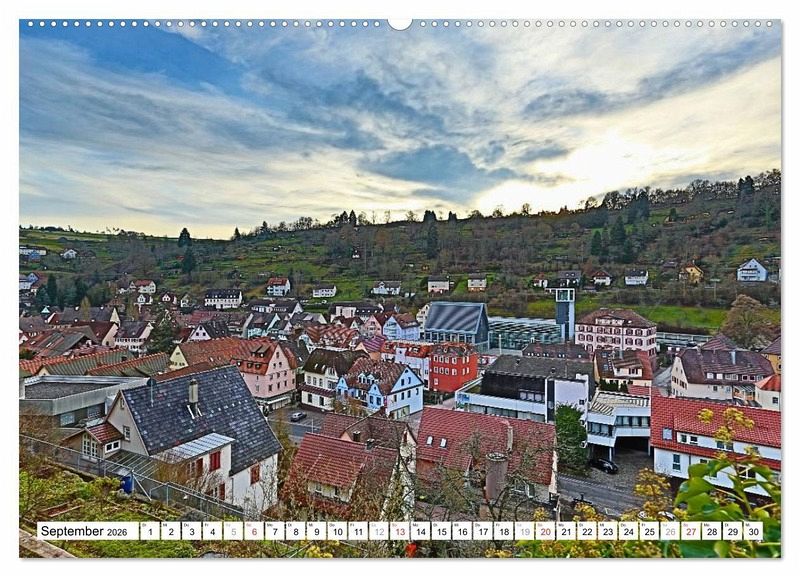Select day 13 in calendar strip

point(400,531)
